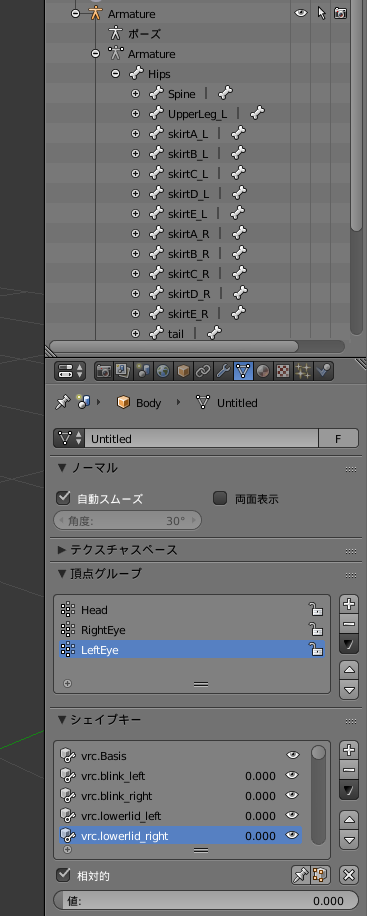Select the Head vertex group
The height and width of the screenshot is (916, 367).
[x=192, y=610]
